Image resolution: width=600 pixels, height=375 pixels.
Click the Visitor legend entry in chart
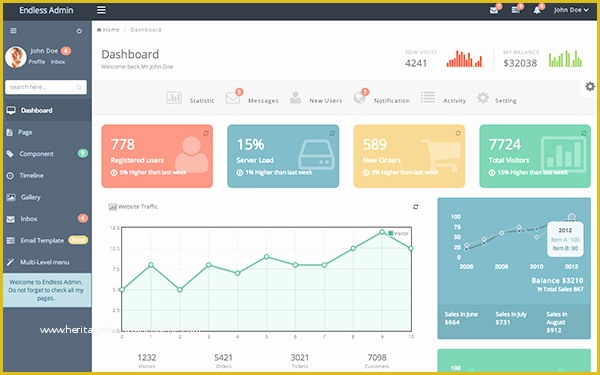coord(399,233)
